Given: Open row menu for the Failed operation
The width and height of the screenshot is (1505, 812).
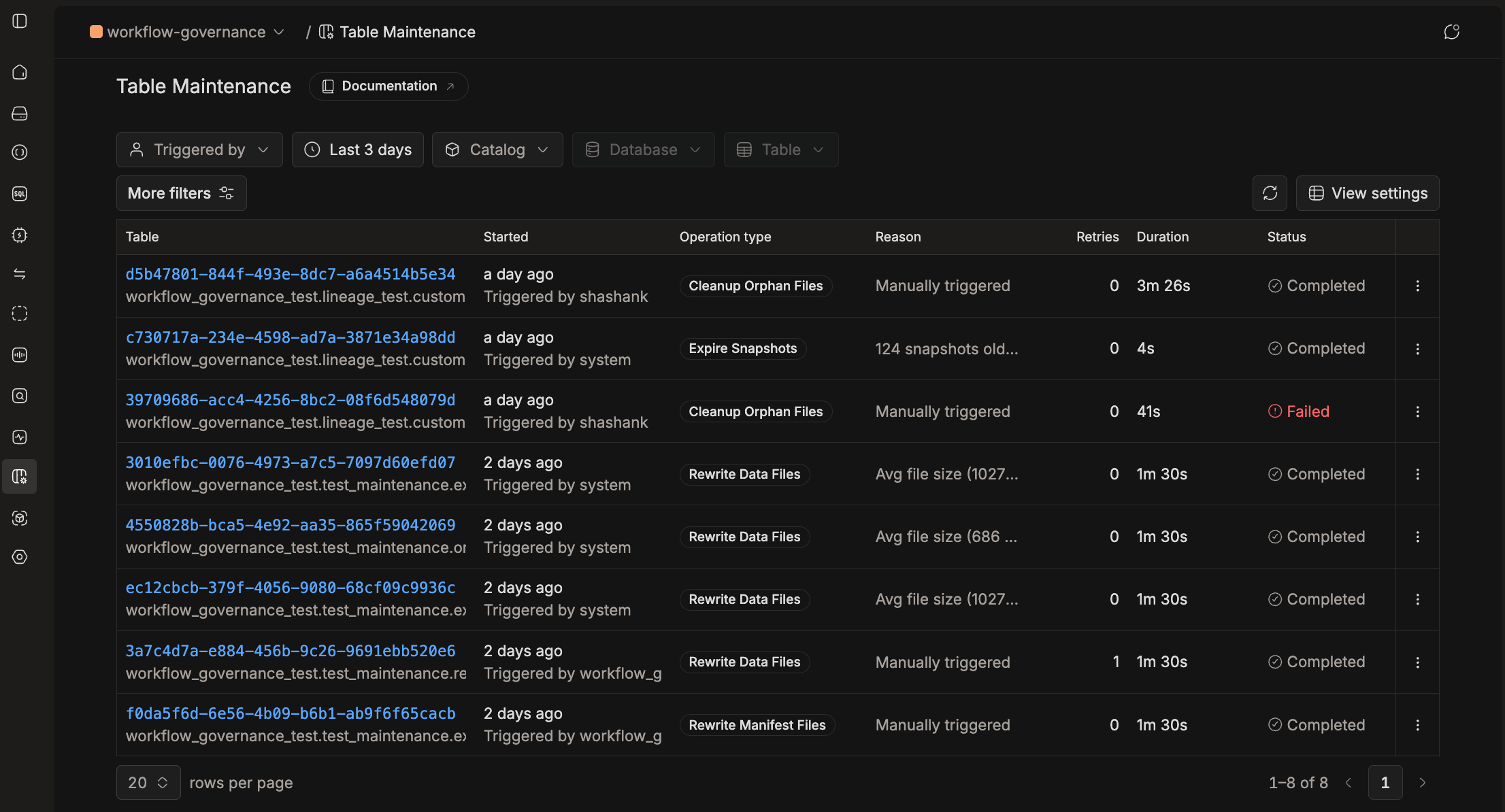Looking at the screenshot, I should 1417,411.
